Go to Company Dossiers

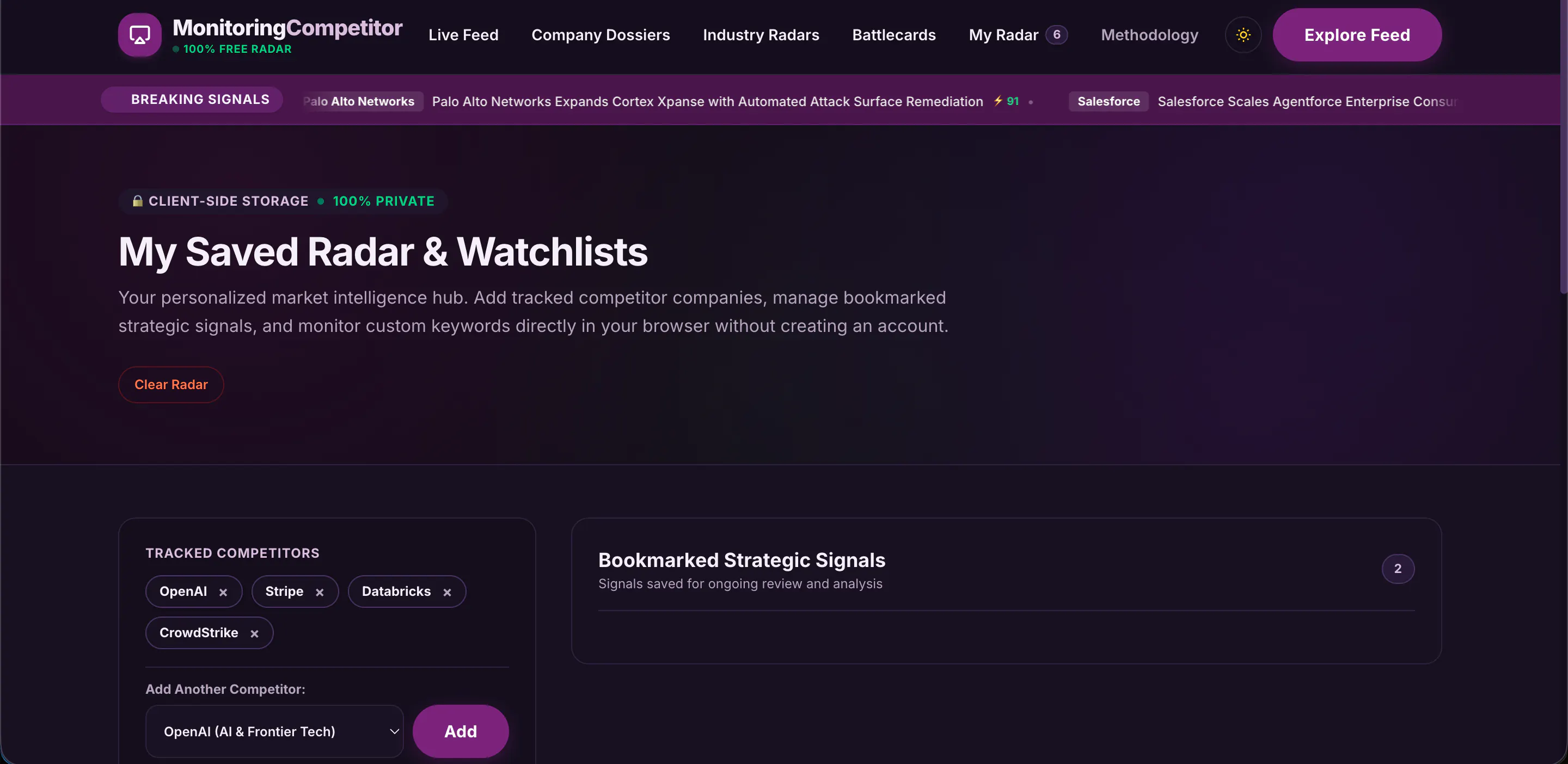600,35
